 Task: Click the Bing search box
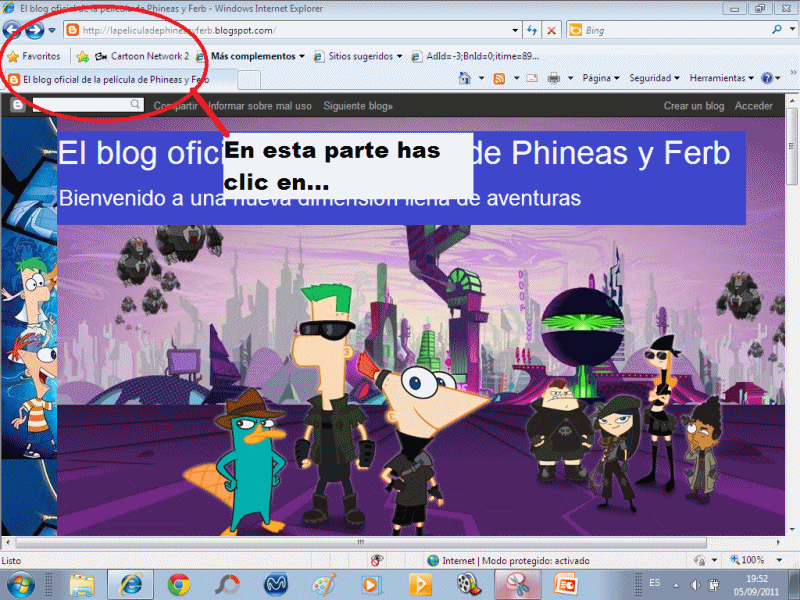click(x=668, y=31)
